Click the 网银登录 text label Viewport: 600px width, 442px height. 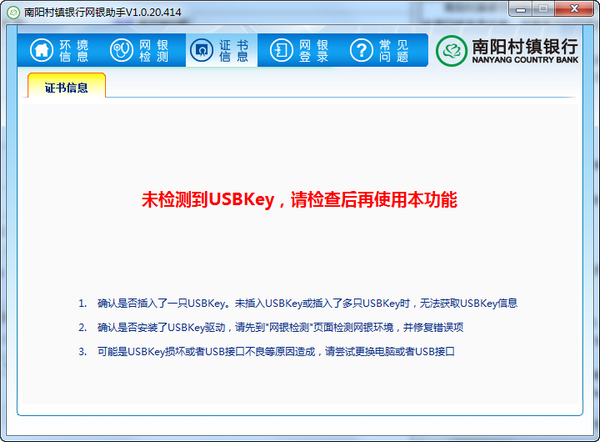pos(314,50)
